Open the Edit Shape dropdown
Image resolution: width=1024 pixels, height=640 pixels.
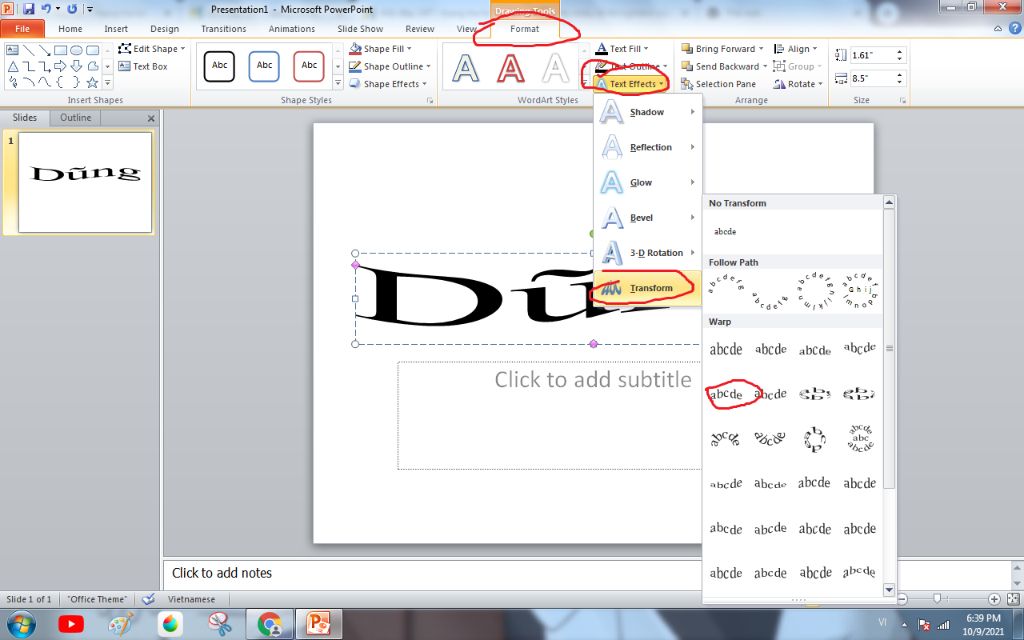(152, 49)
